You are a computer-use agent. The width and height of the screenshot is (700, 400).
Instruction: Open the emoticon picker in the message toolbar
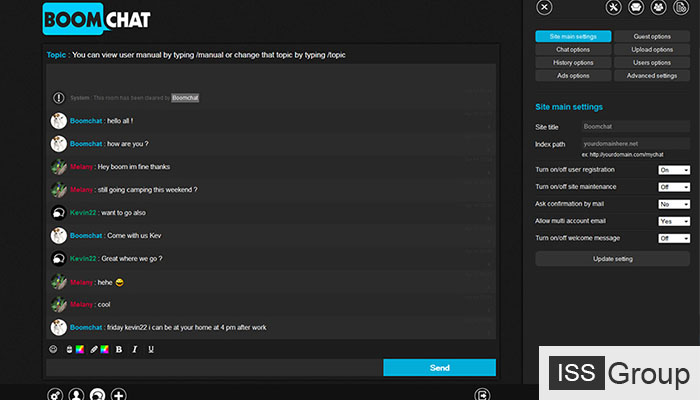click(53, 349)
